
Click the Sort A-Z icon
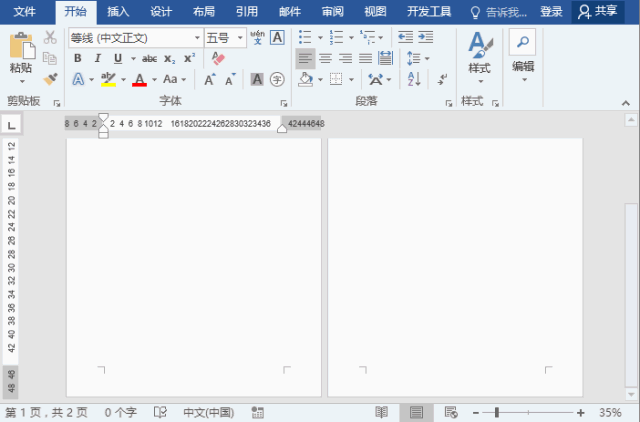pyautogui.click(x=414, y=79)
